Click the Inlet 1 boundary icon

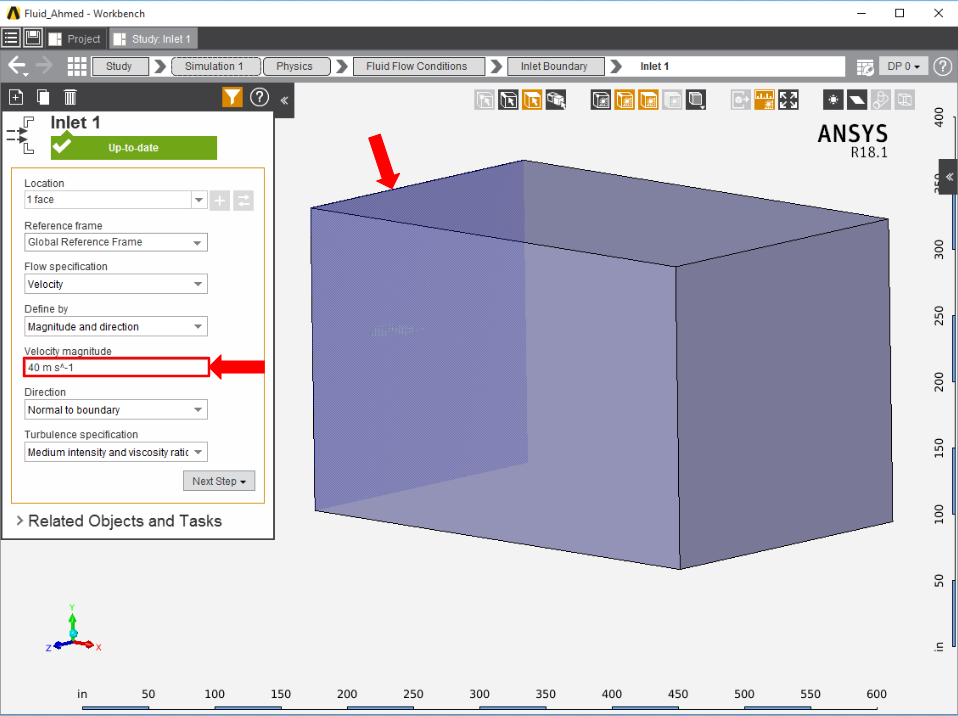point(20,135)
